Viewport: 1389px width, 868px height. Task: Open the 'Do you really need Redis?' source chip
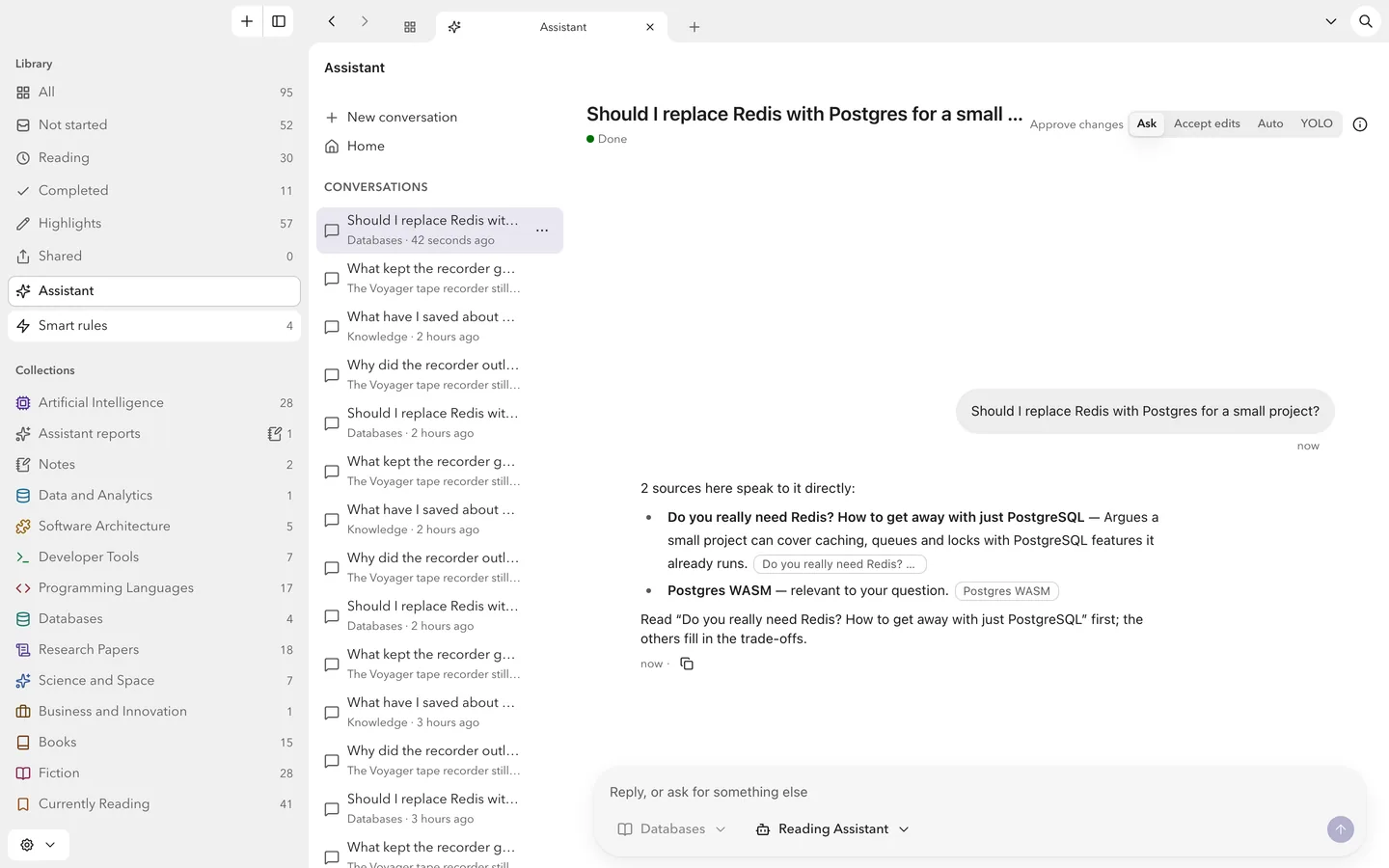point(839,564)
